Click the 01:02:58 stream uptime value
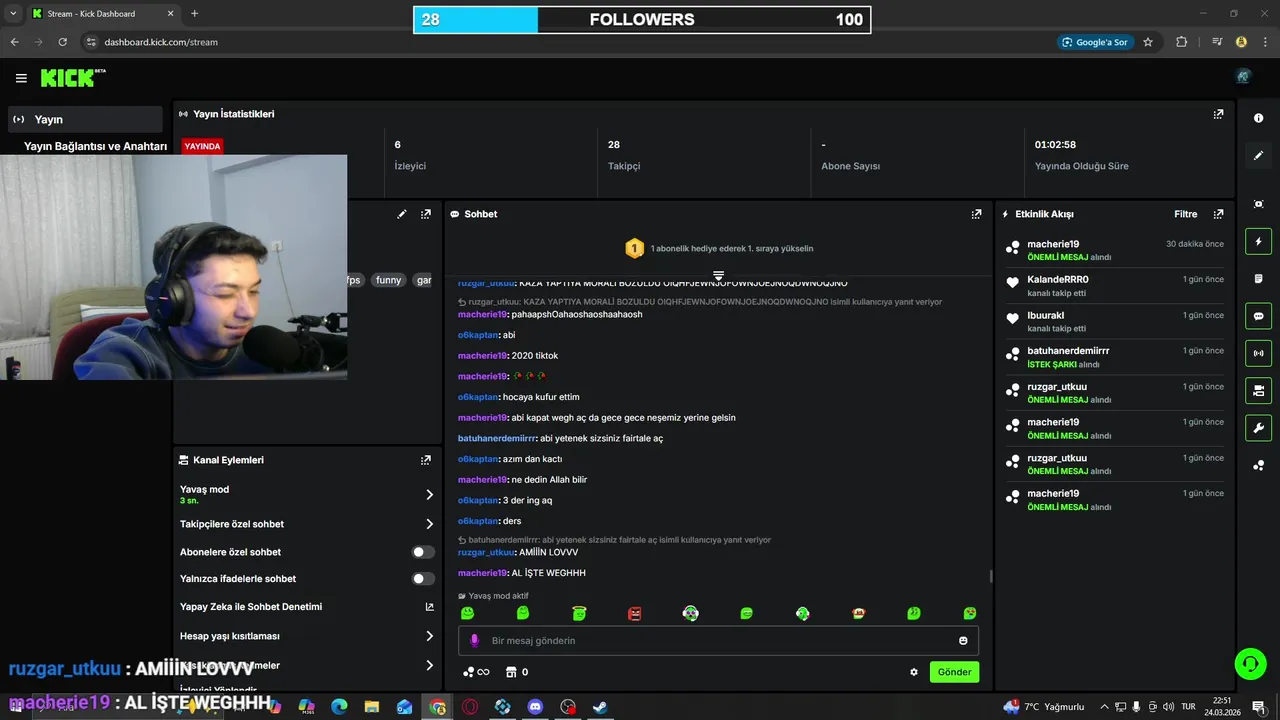Image resolution: width=1280 pixels, height=720 pixels. pos(1055,145)
